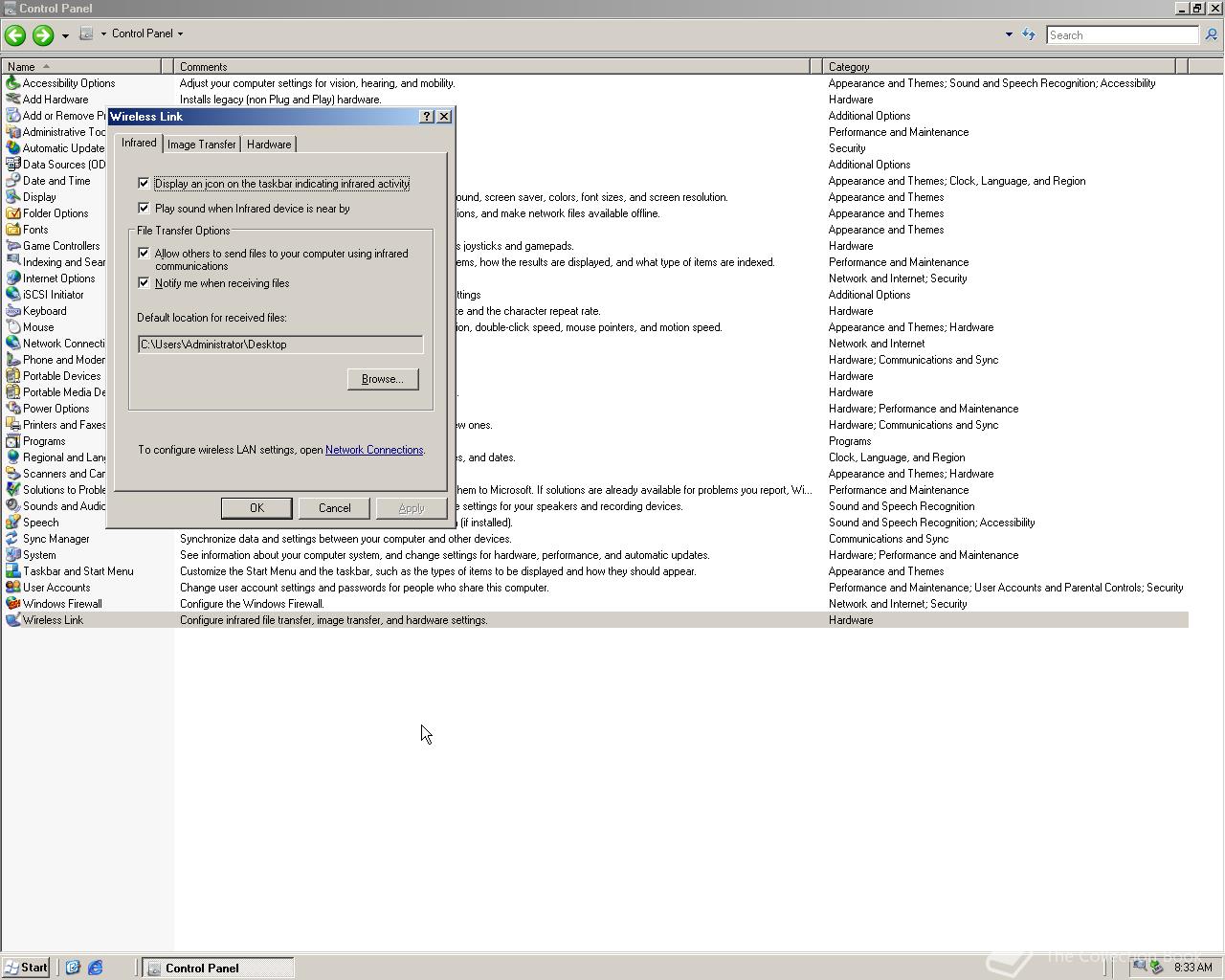Expand the root location dropdown in address bar
This screenshot has height=980, width=1225.
103,33
